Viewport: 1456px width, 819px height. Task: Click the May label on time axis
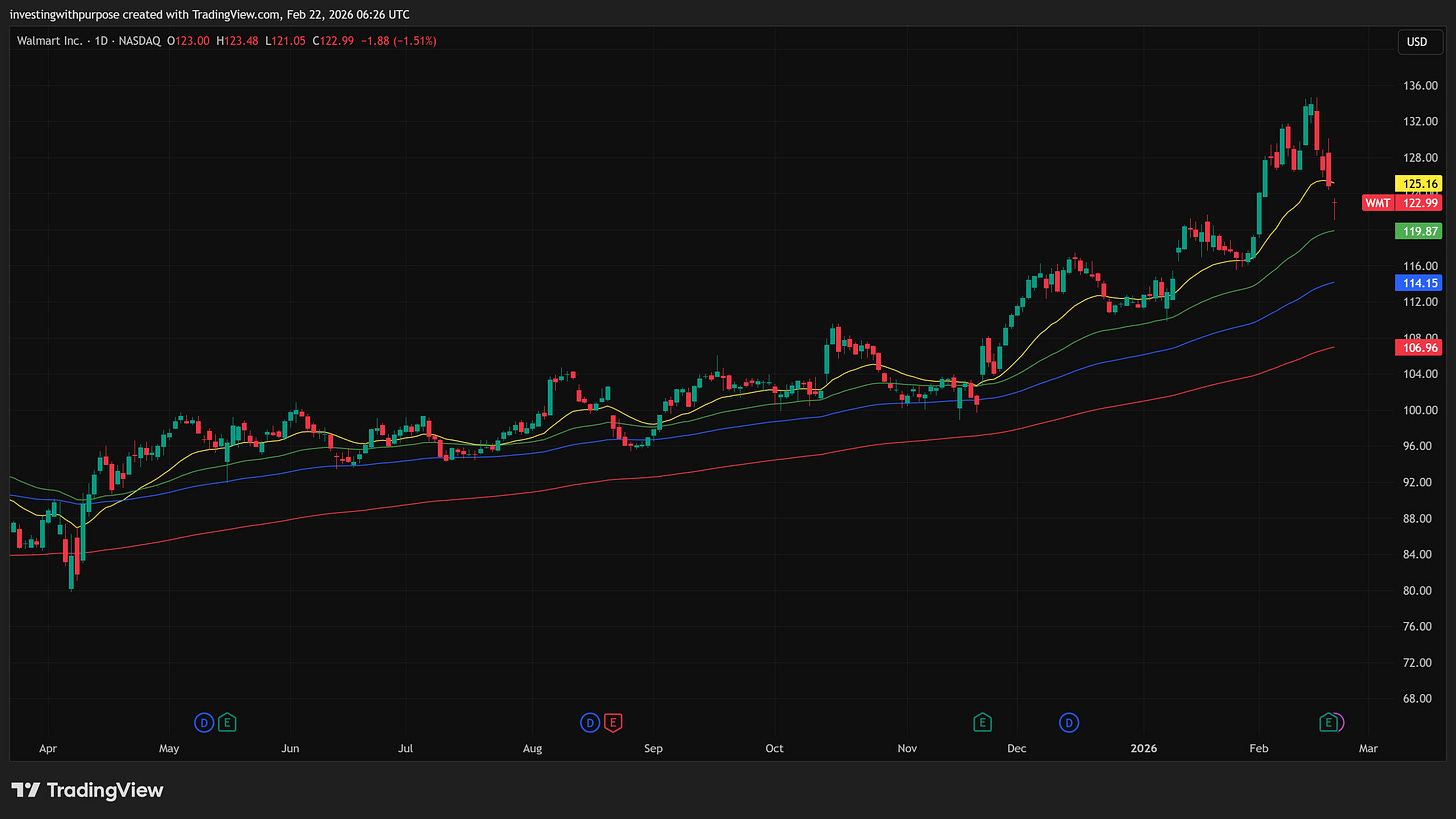tap(168, 748)
